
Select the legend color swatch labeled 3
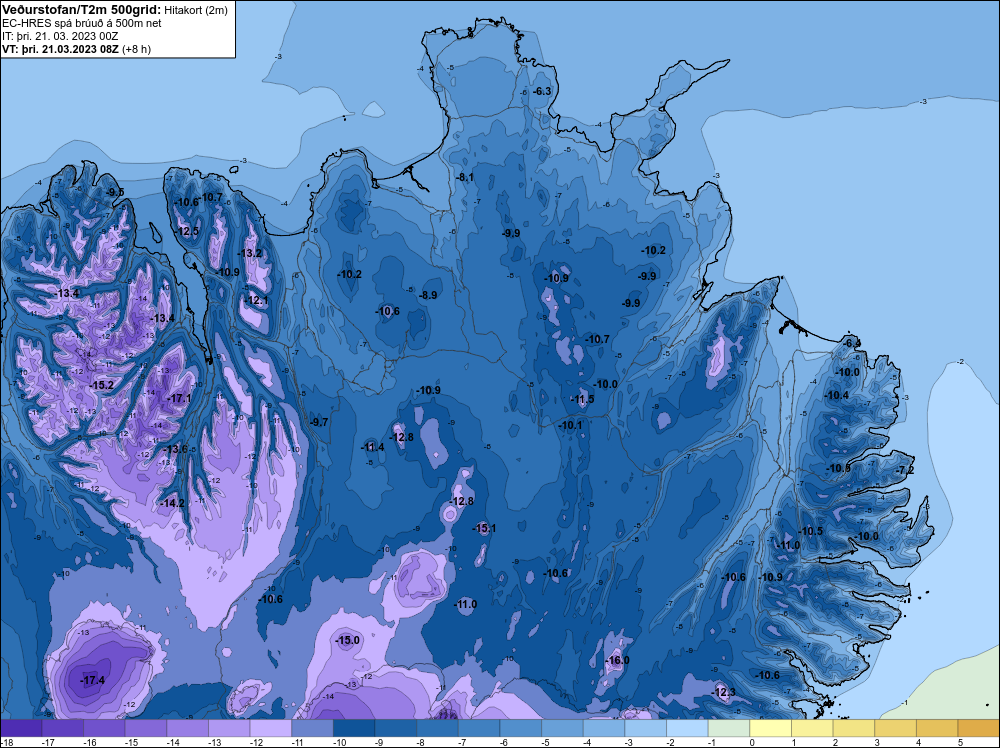click(896, 728)
